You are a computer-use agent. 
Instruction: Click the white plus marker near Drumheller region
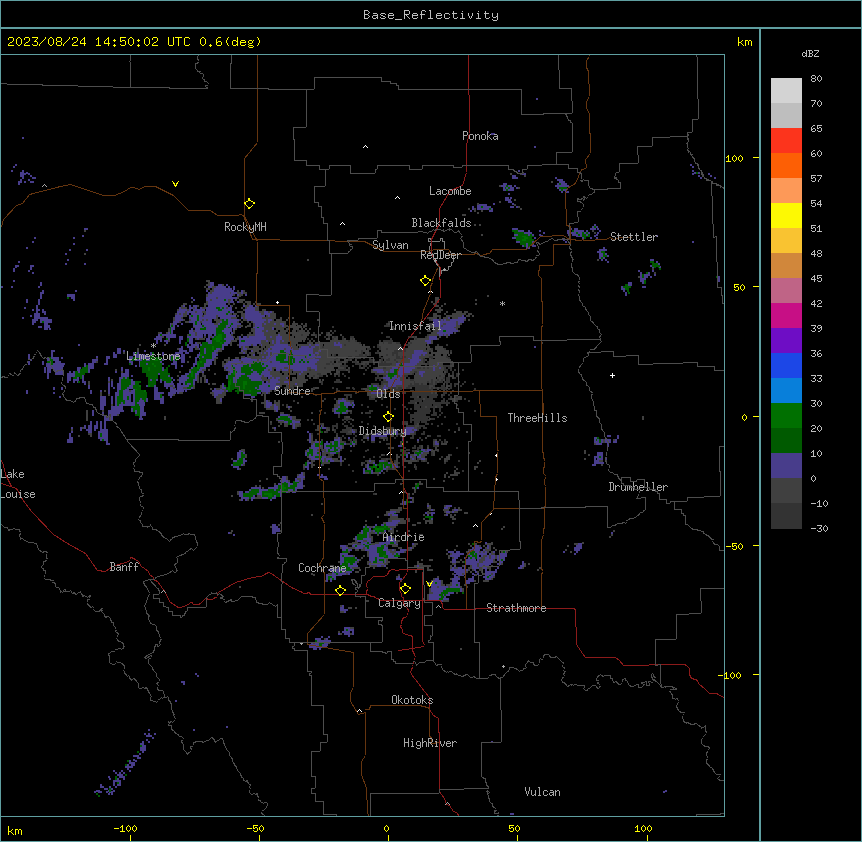click(x=612, y=375)
